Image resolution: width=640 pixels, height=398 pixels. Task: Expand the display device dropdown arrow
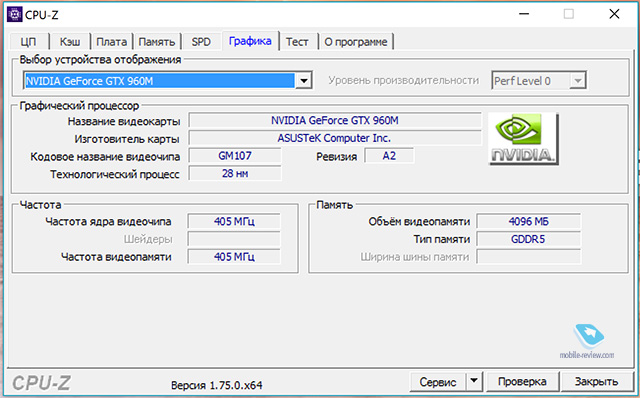pyautogui.click(x=303, y=80)
